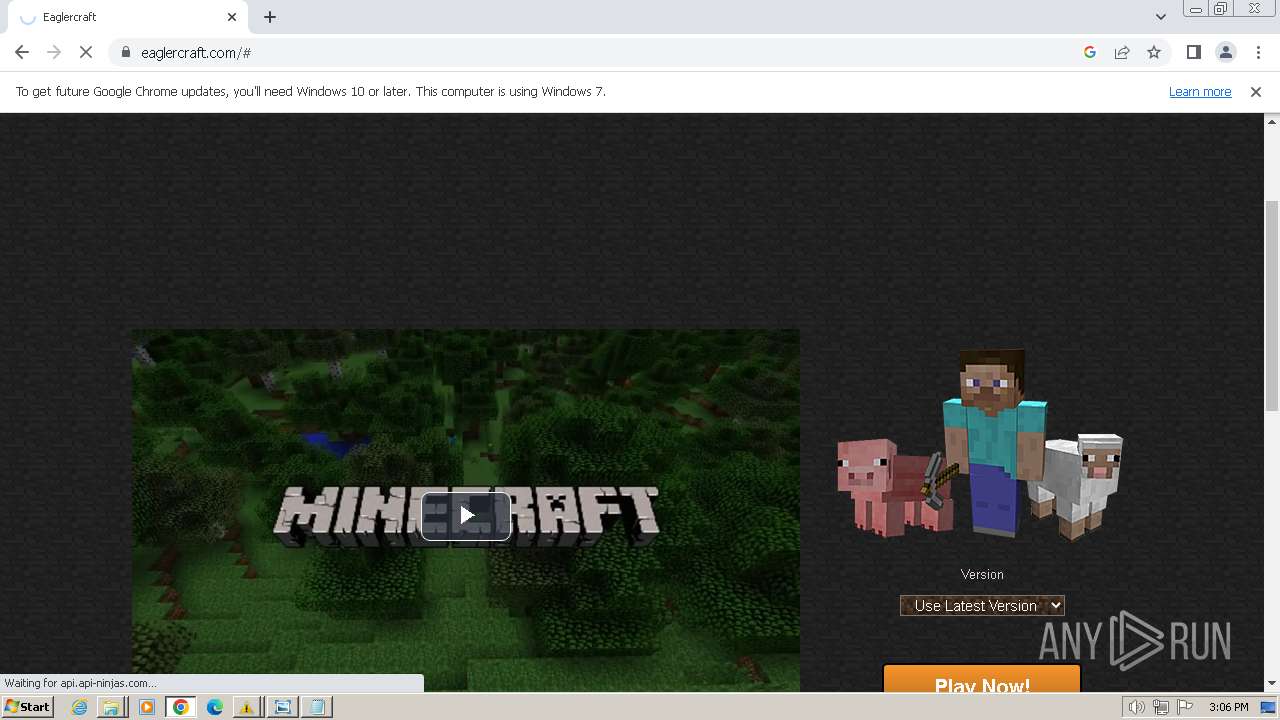The height and width of the screenshot is (720, 1280).
Task: Close the Eaglercraft tab
Action: pos(232,17)
